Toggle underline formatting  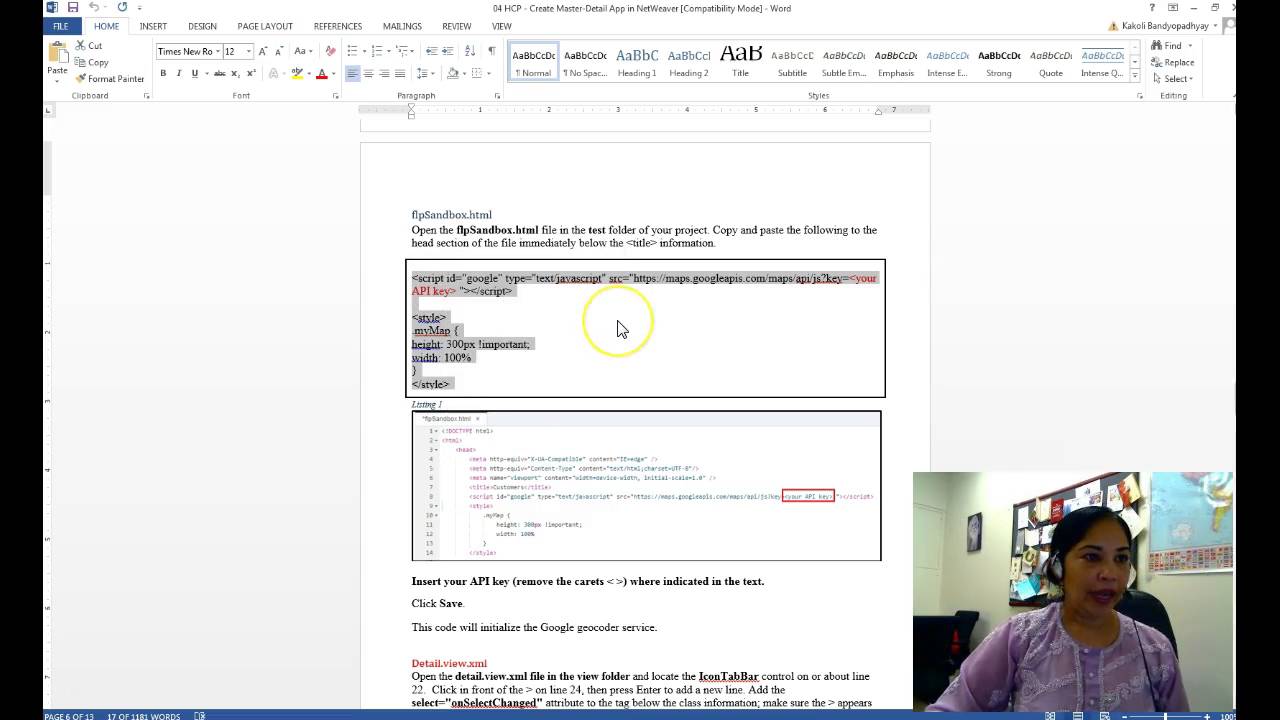pyautogui.click(x=194, y=73)
